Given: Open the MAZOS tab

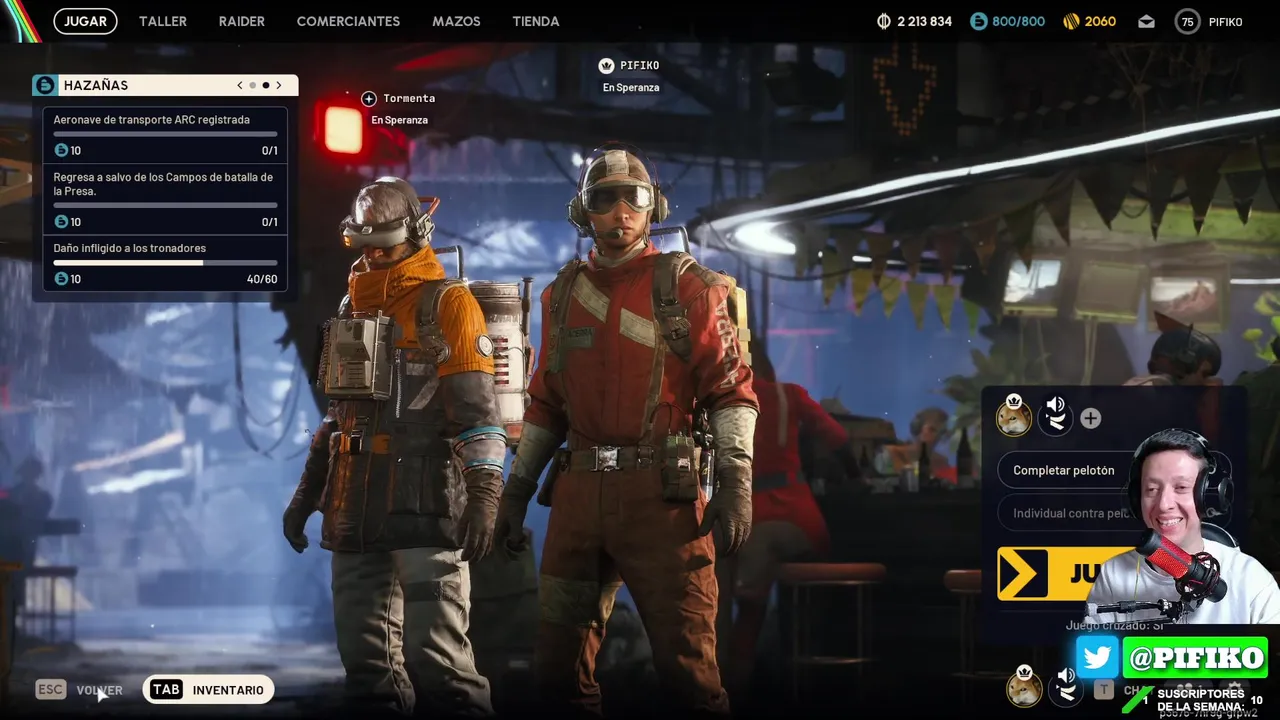Looking at the screenshot, I should (456, 21).
